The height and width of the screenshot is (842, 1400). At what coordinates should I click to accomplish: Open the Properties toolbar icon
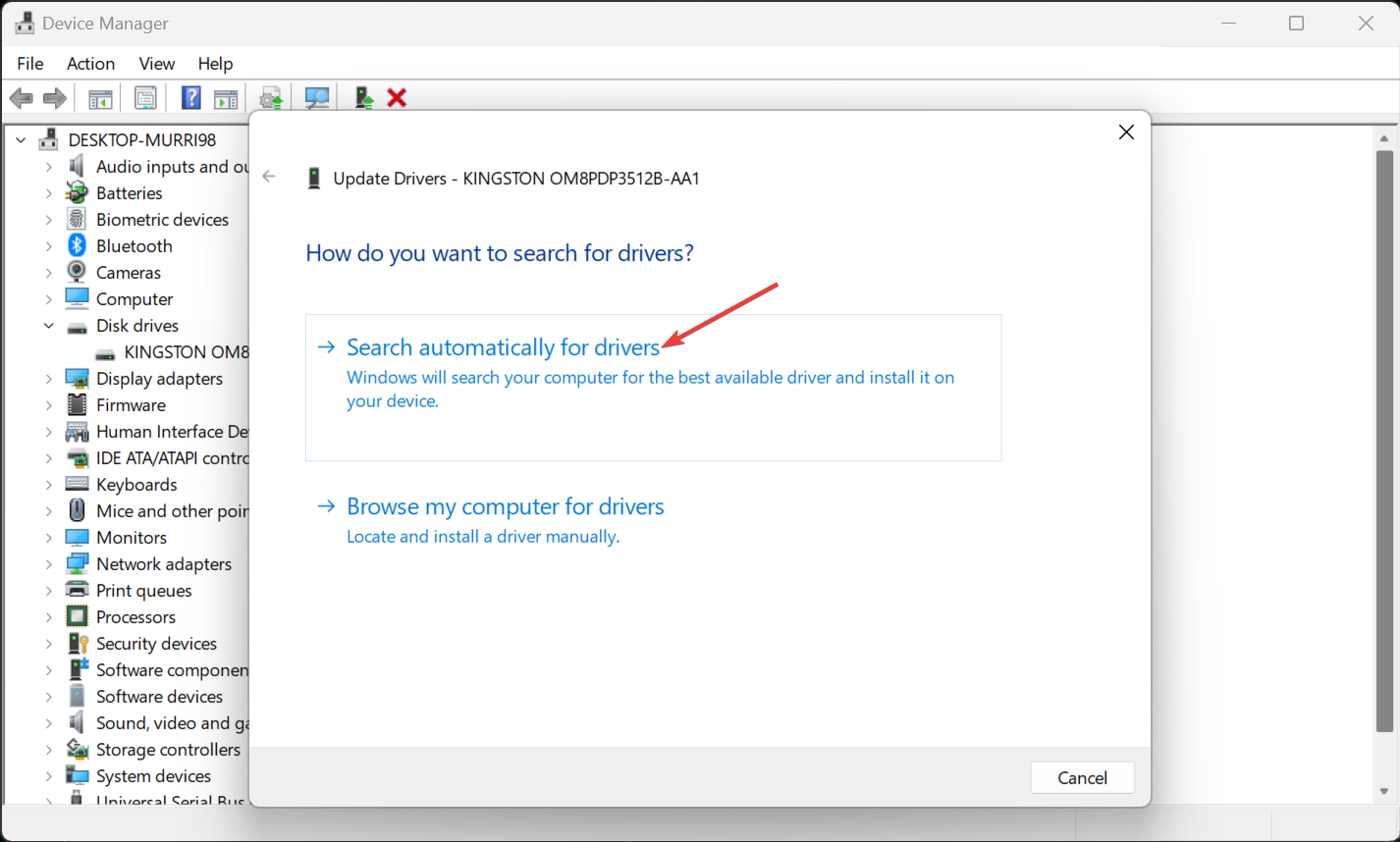145,98
